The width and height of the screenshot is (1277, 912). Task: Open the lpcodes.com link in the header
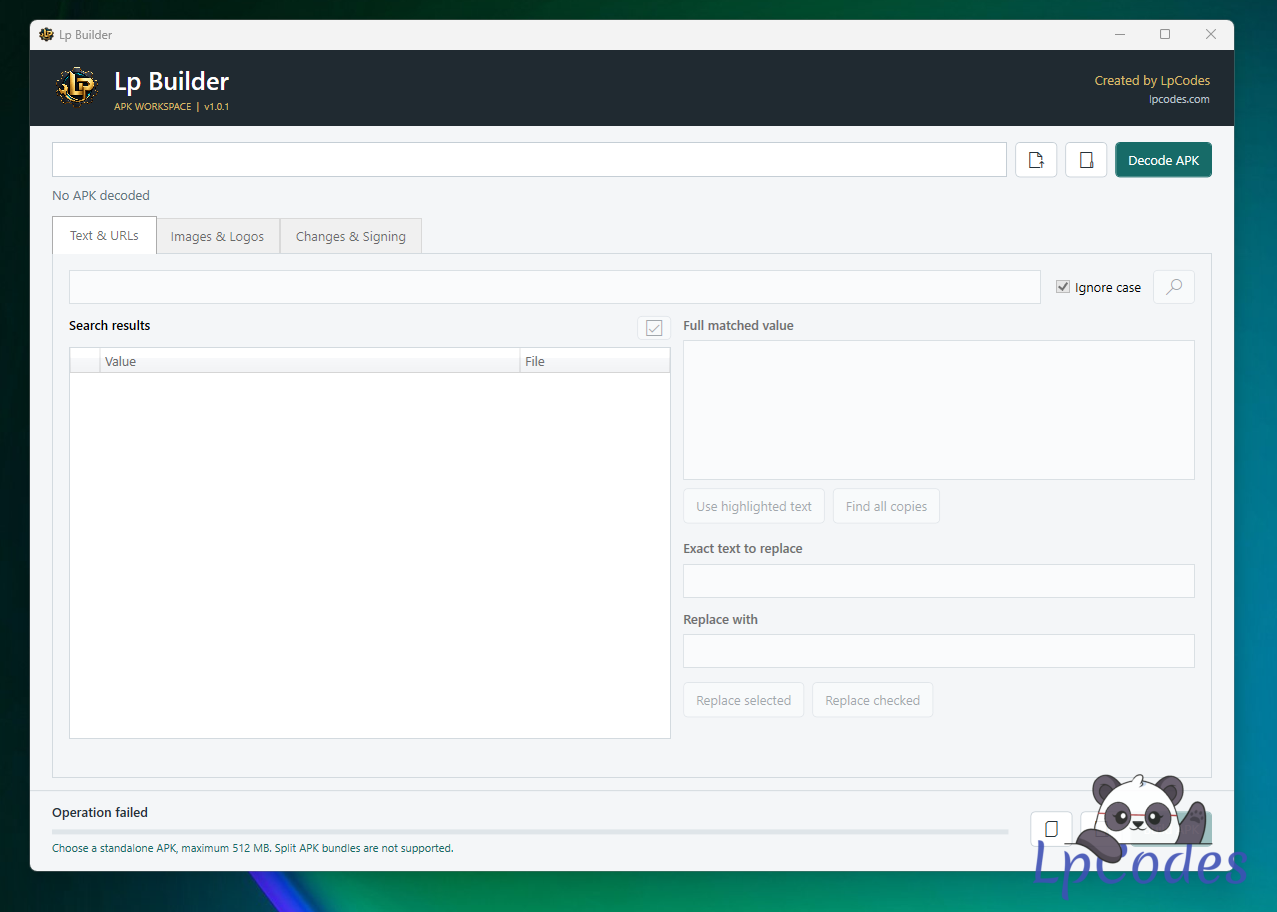point(1179,99)
